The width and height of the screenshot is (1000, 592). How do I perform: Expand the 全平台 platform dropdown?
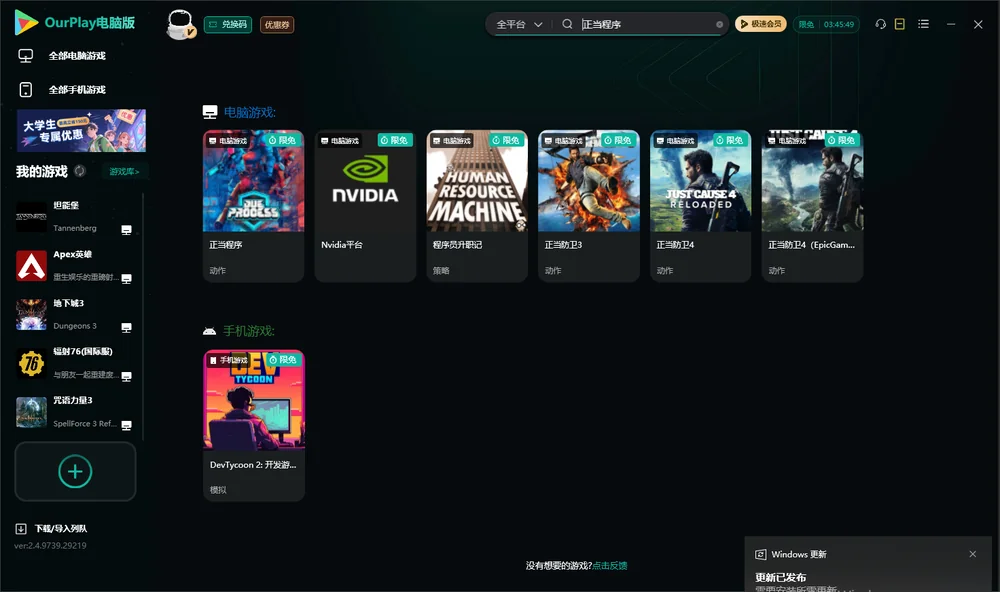click(x=519, y=24)
